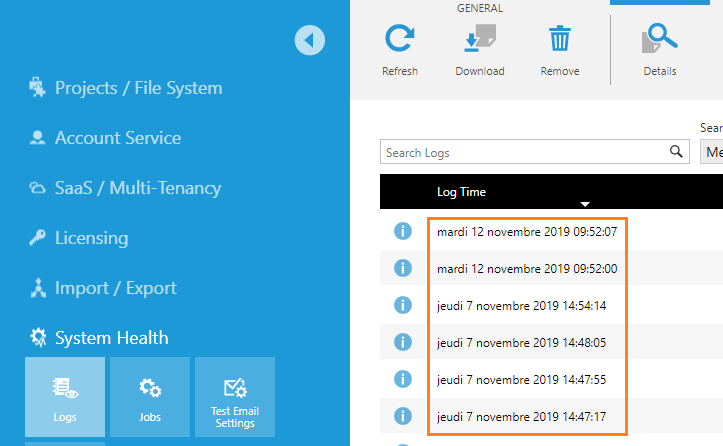Screen dimensions: 723x446
Task: Click the Licensing key icon
Action: coord(37,238)
